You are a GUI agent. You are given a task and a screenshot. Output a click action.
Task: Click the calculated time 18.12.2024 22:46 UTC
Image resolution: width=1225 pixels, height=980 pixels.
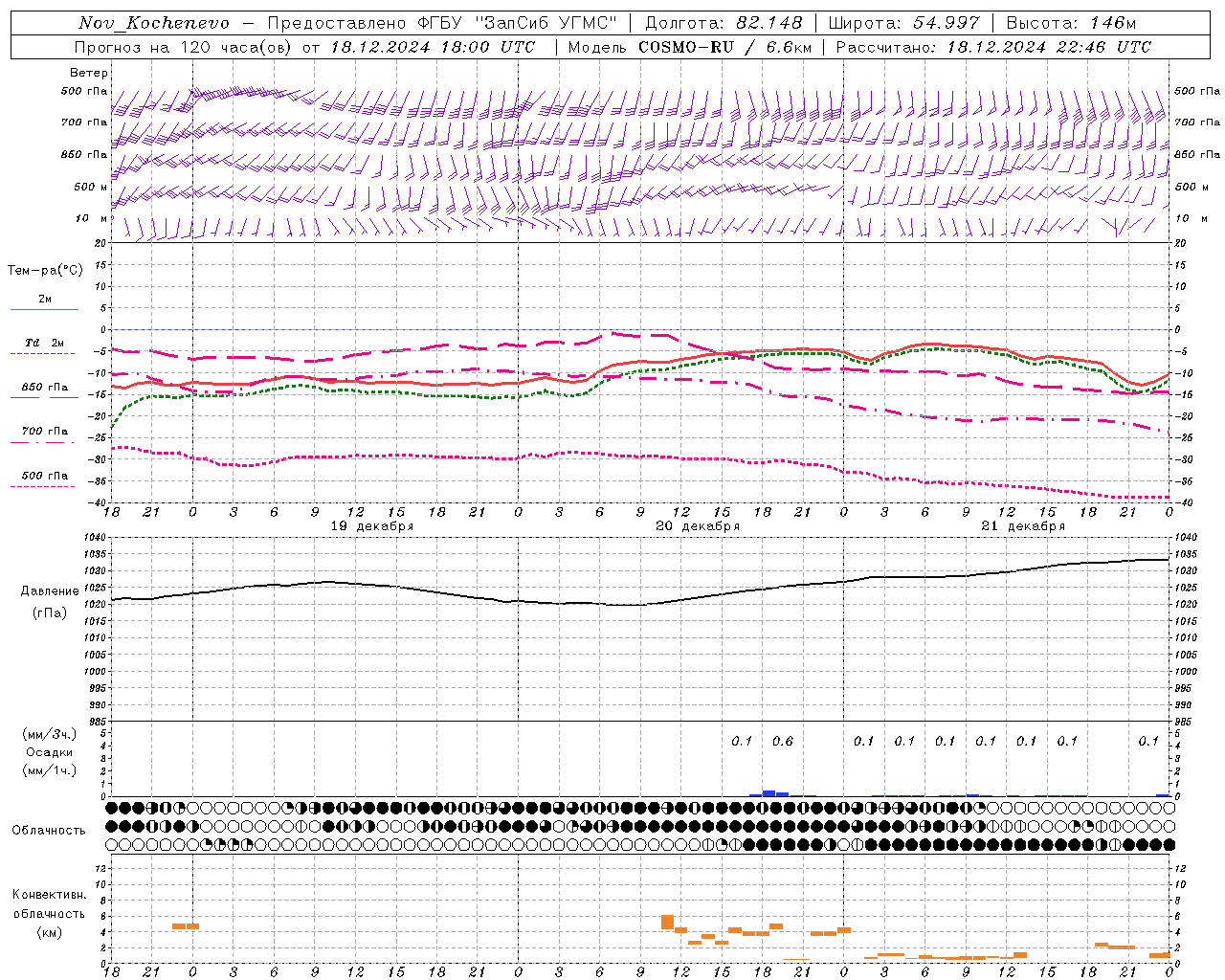1049,47
